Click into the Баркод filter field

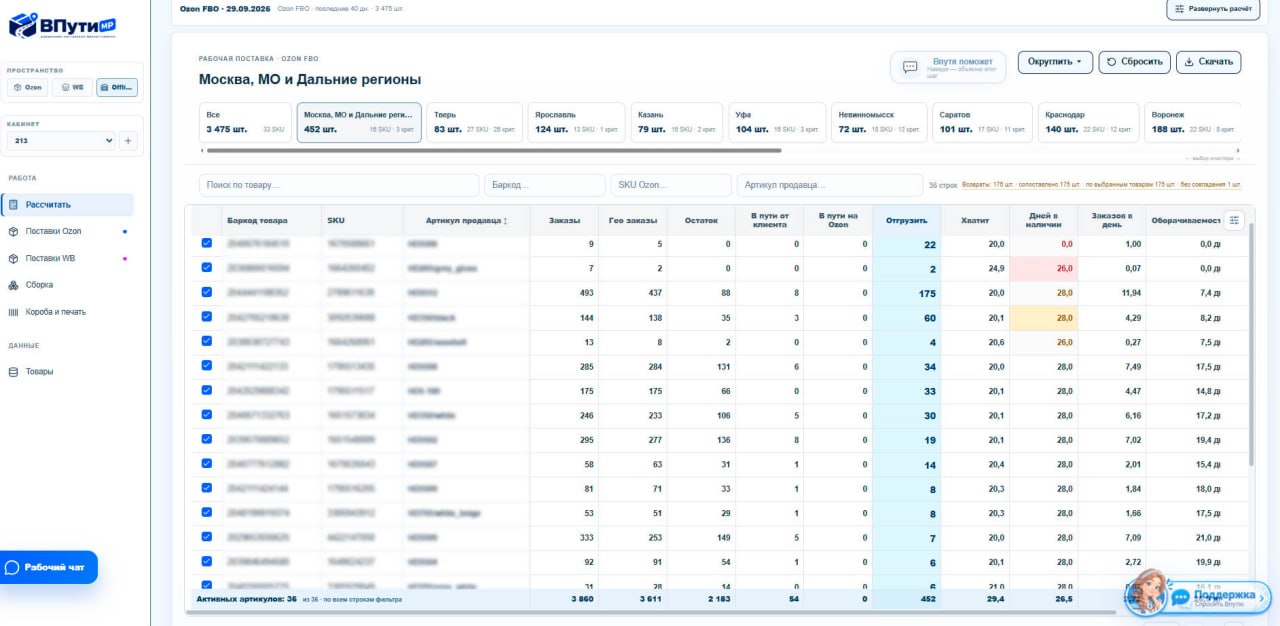547,185
